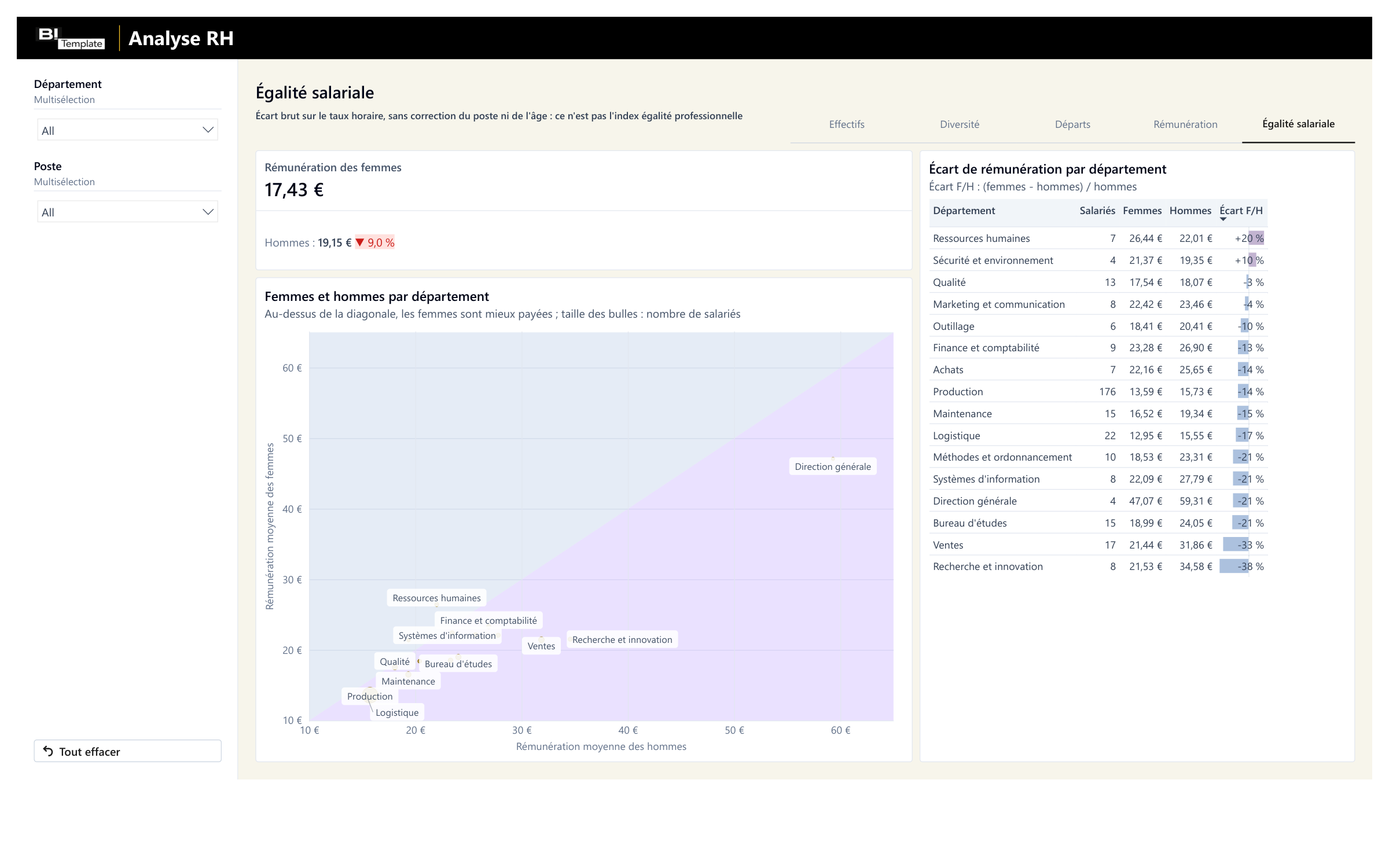Click the Recherche et innovation table row

point(1098,567)
